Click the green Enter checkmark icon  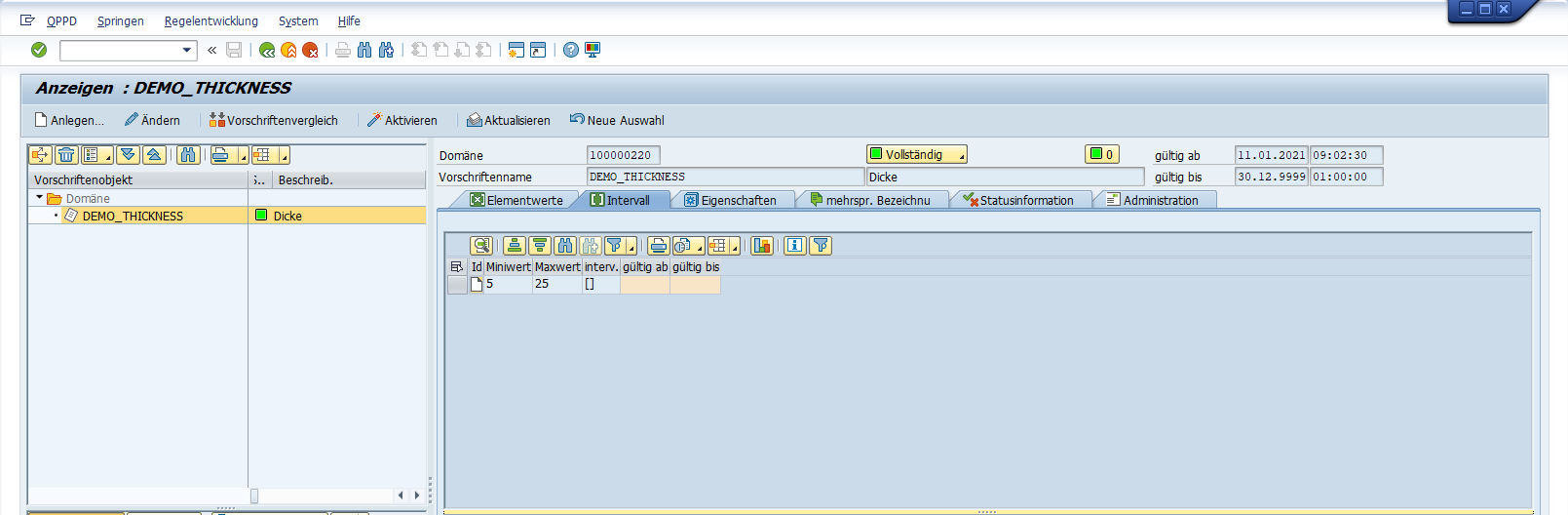(39, 50)
